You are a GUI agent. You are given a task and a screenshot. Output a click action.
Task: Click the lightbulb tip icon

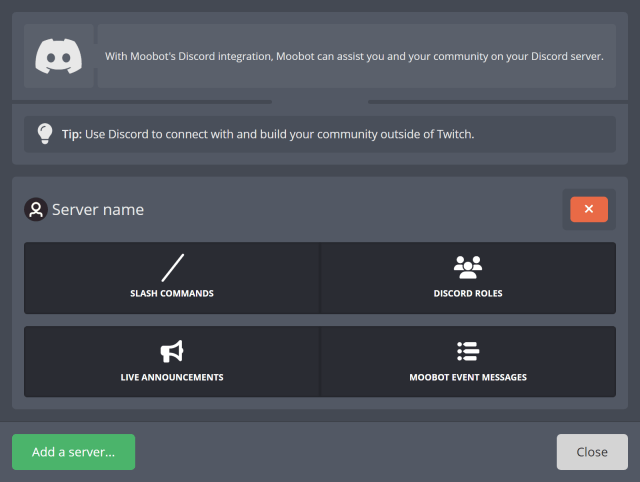pyautogui.click(x=45, y=134)
